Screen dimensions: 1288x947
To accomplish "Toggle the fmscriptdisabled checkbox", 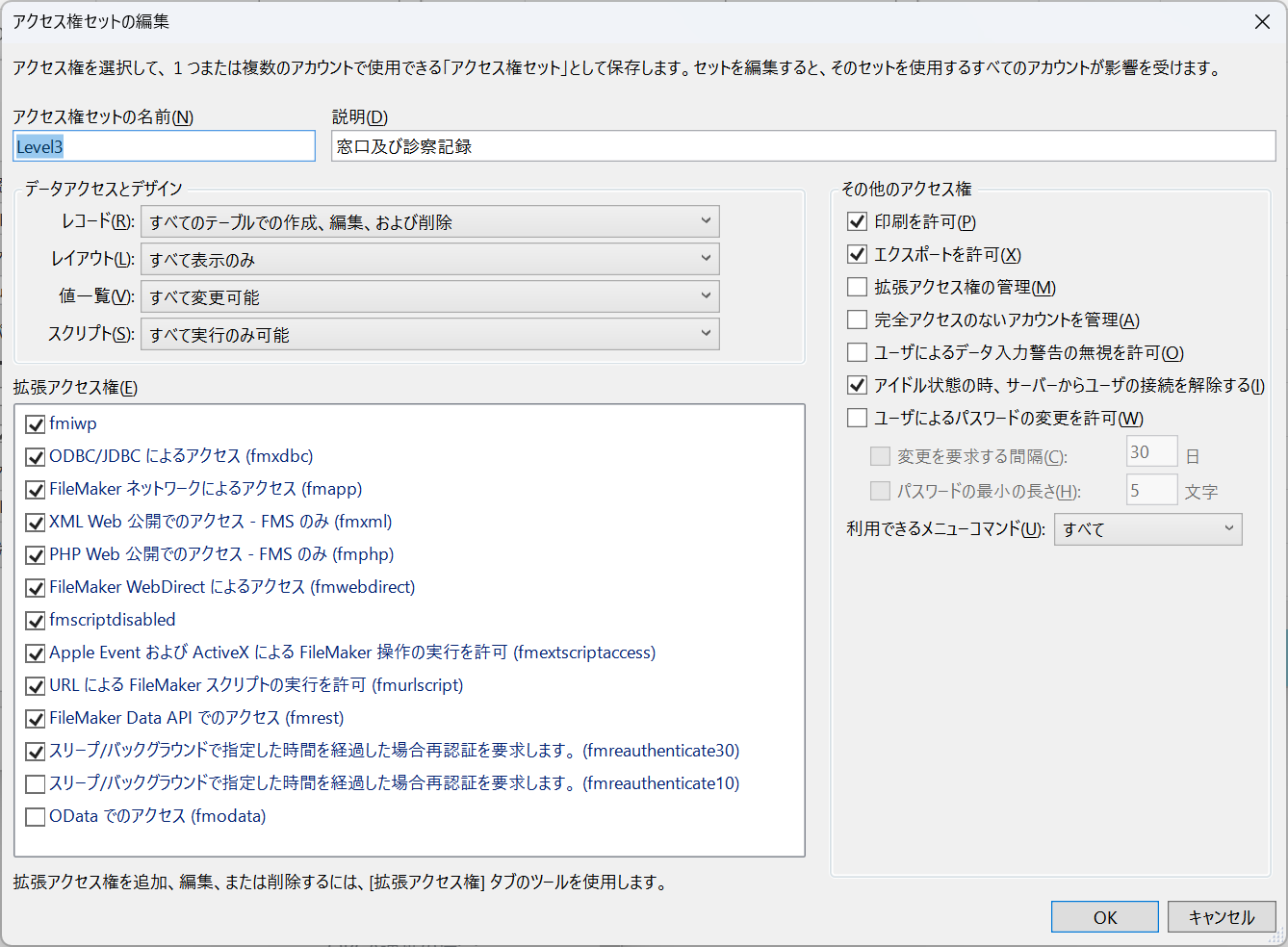I will tap(36, 621).
